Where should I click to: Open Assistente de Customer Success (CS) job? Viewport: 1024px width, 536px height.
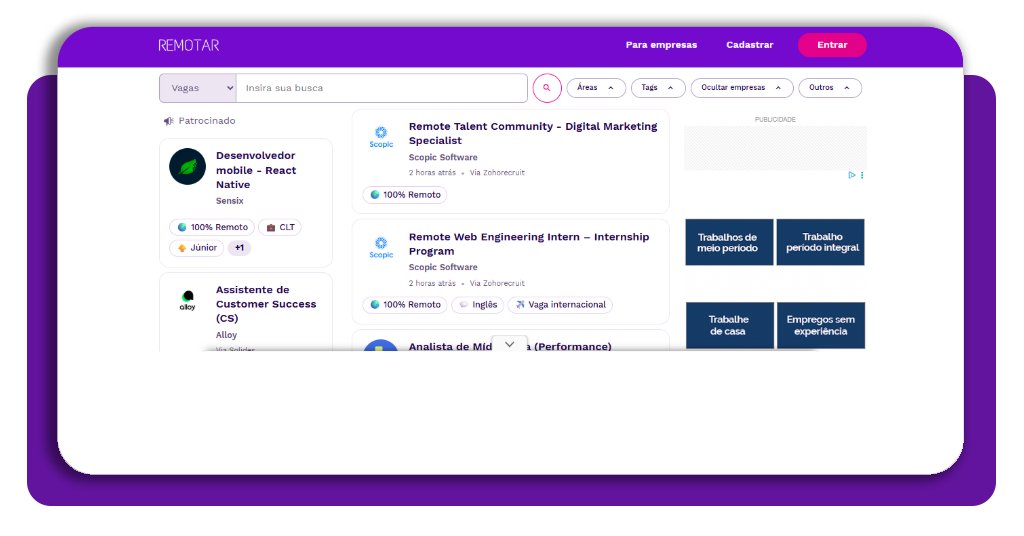coord(266,304)
